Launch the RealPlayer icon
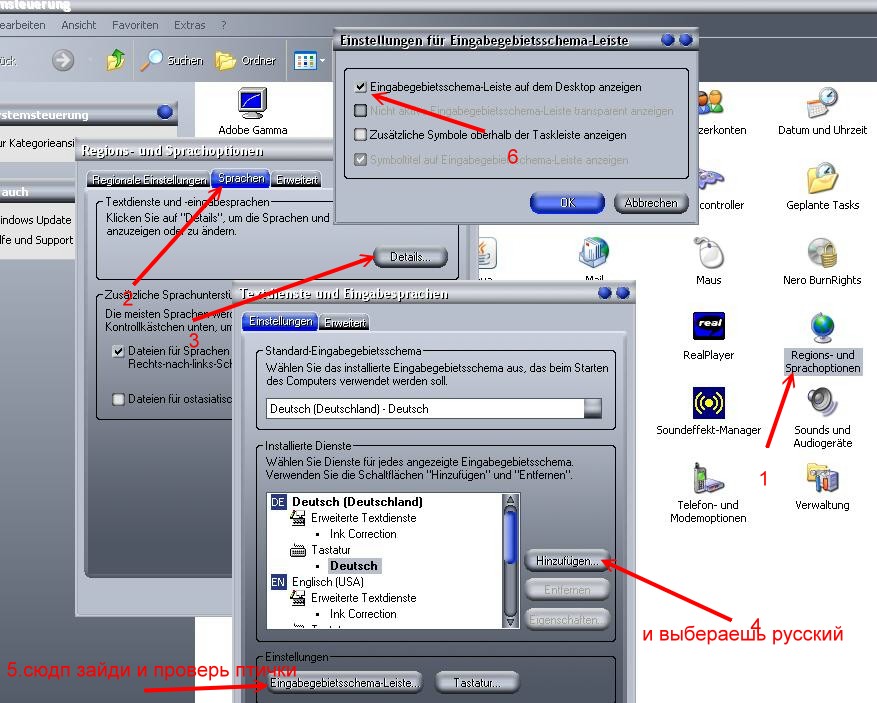The width and height of the screenshot is (877, 703). pyautogui.click(x=708, y=327)
